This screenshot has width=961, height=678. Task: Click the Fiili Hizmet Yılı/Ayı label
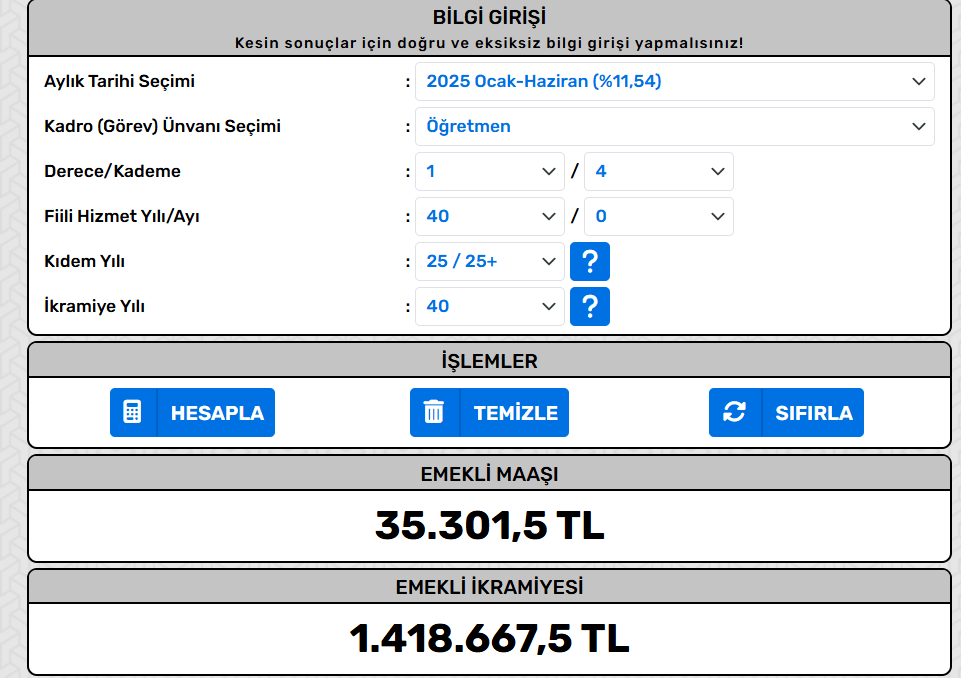pyautogui.click(x=121, y=216)
